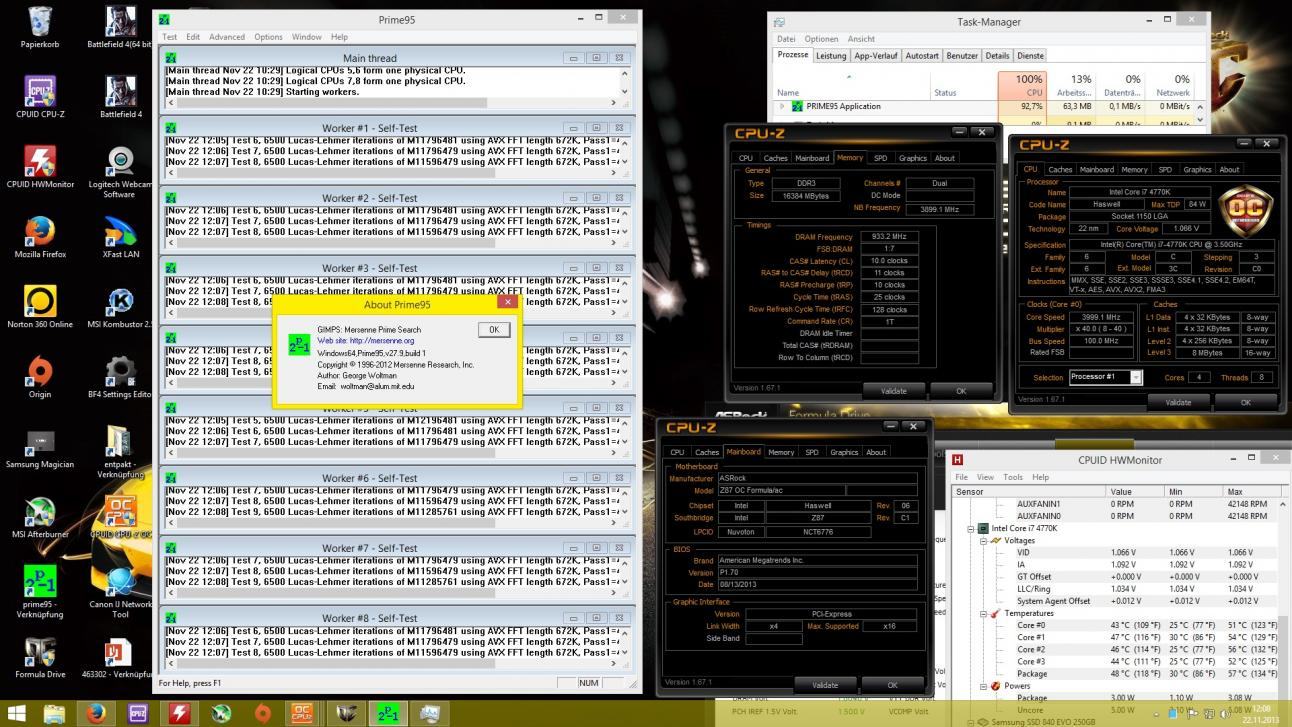Image resolution: width=1292 pixels, height=727 pixels.
Task: Click the Origin icon in the taskbar
Action: 262,713
